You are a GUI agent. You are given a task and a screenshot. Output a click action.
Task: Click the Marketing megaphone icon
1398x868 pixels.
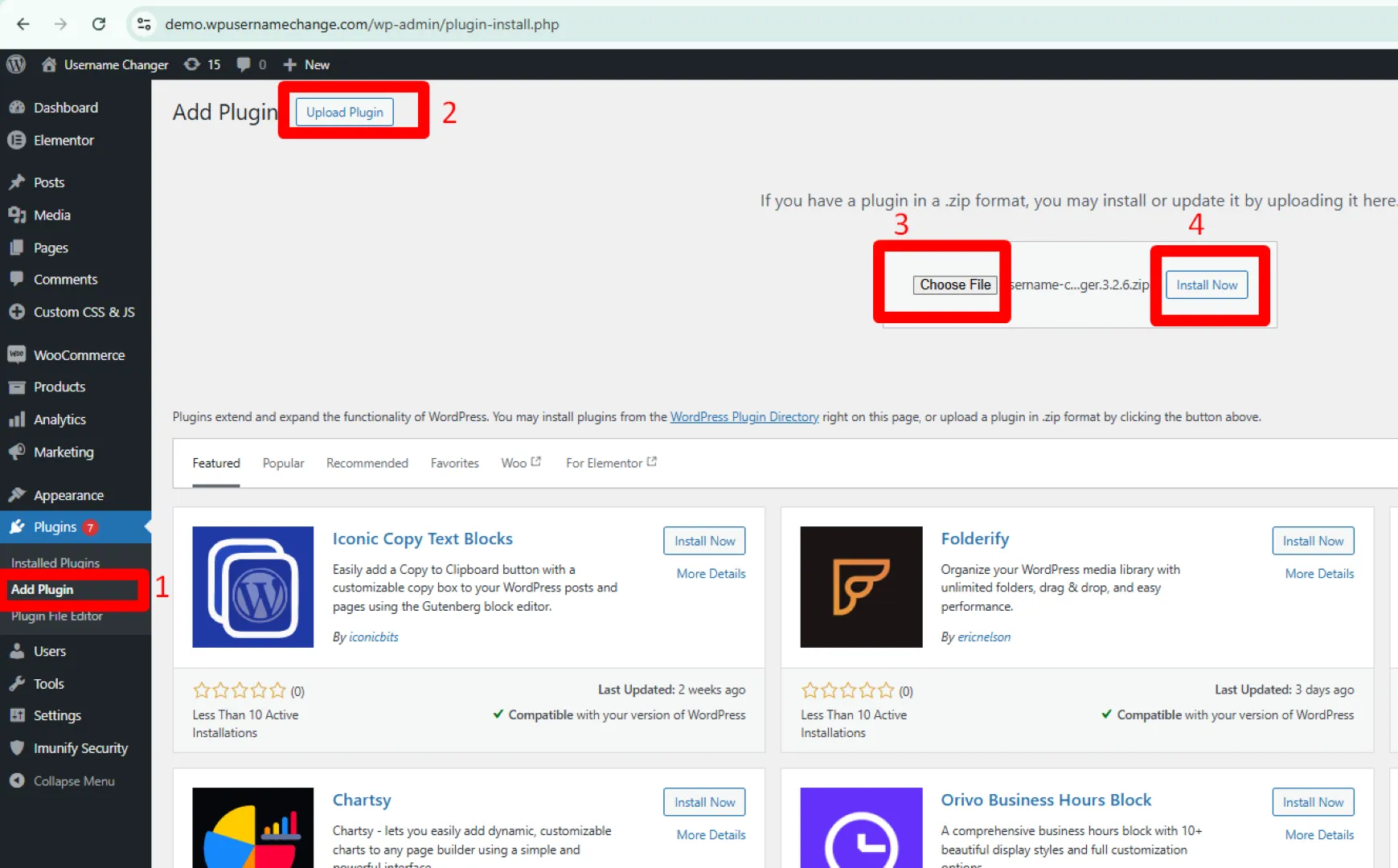[17, 452]
